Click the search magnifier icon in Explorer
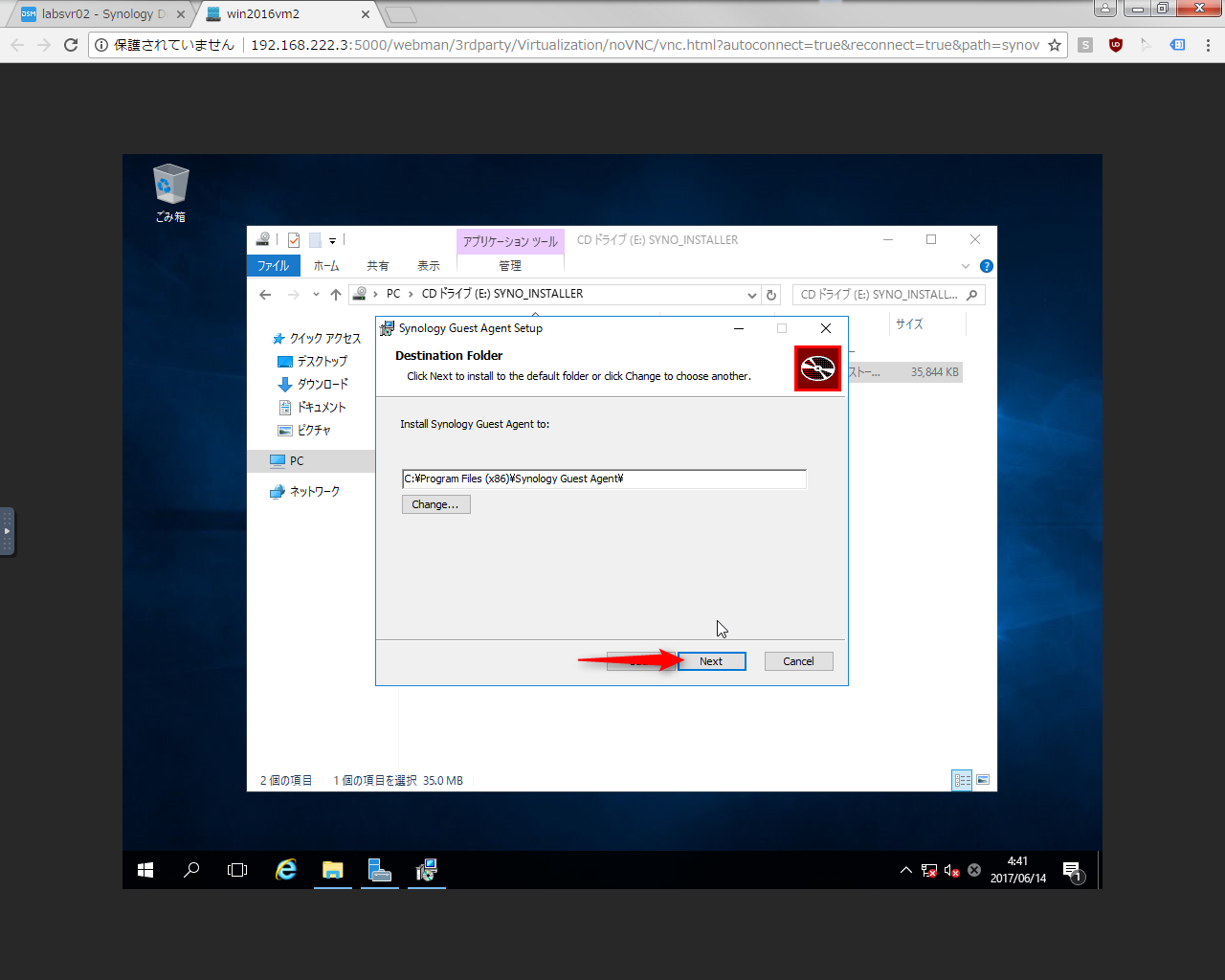The height and width of the screenshot is (980, 1225). coord(972,295)
